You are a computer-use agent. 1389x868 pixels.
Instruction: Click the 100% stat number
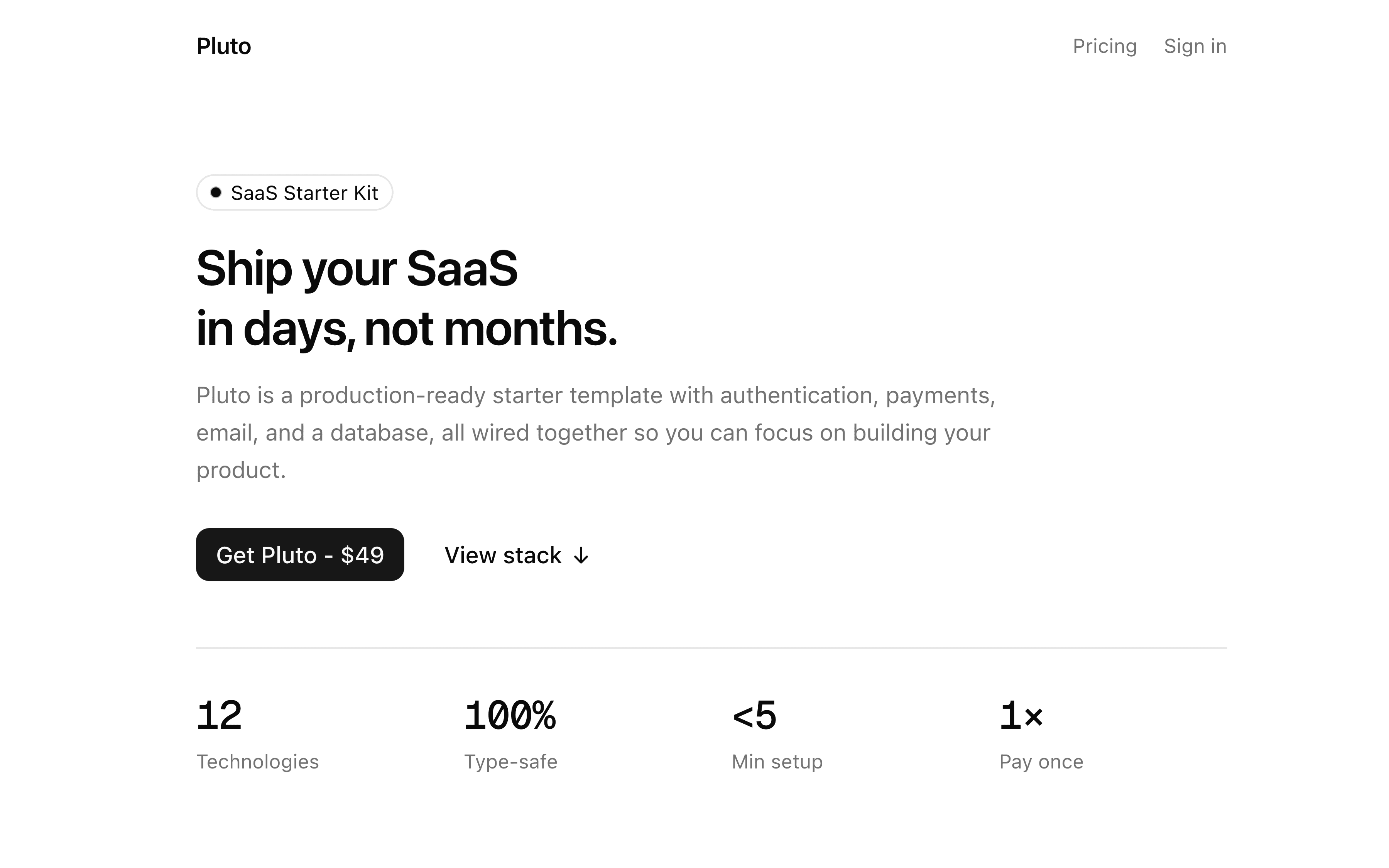pyautogui.click(x=510, y=716)
